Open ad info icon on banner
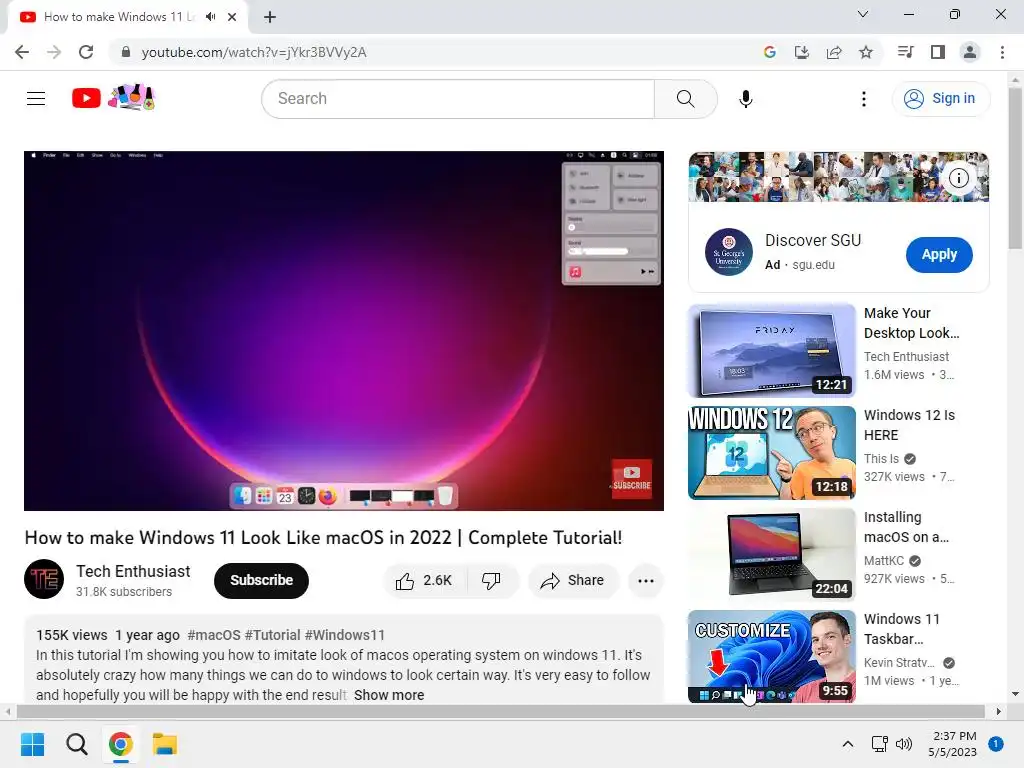 tap(959, 178)
